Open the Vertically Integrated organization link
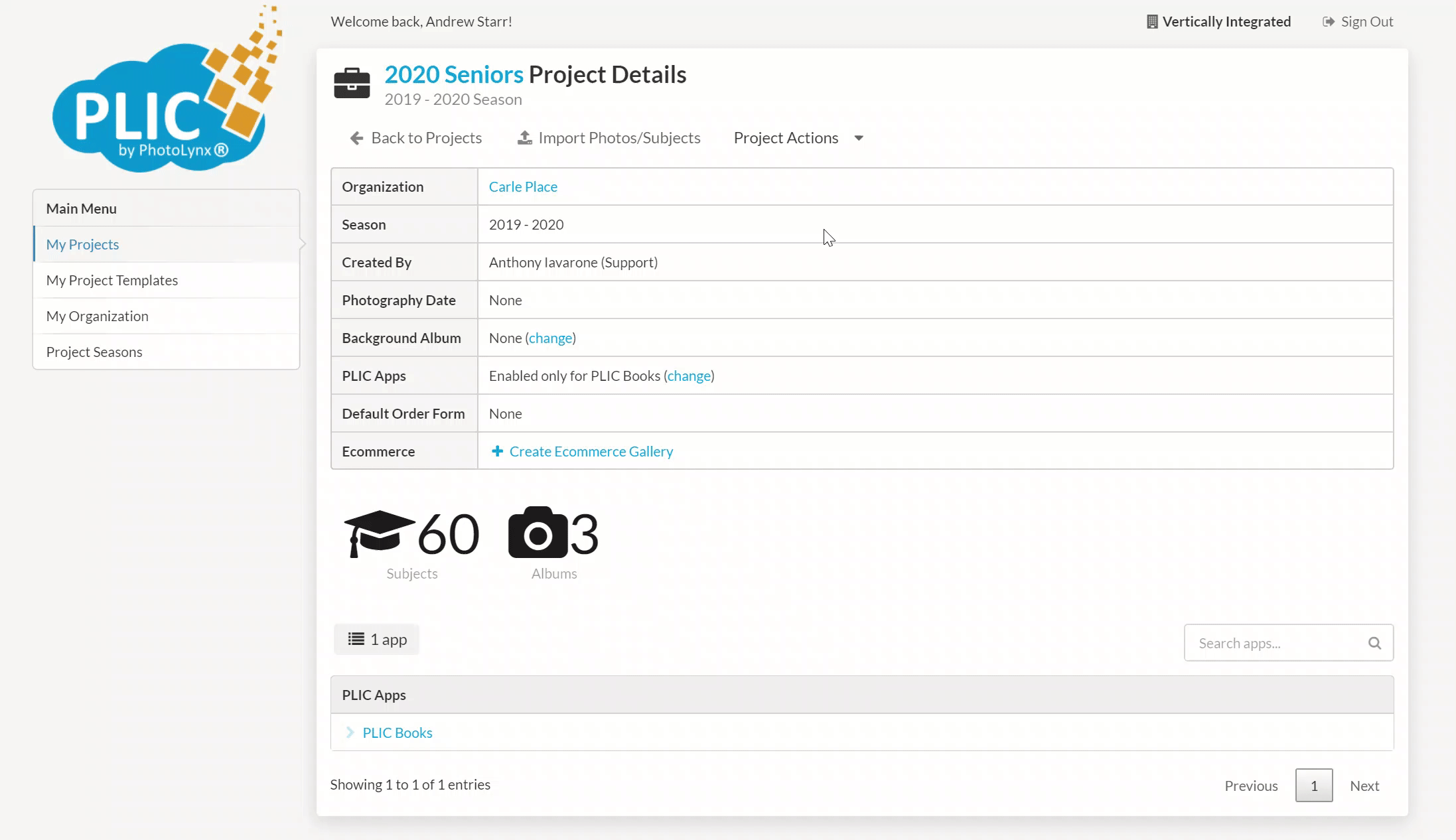The width and height of the screenshot is (1456, 840). 1219,22
